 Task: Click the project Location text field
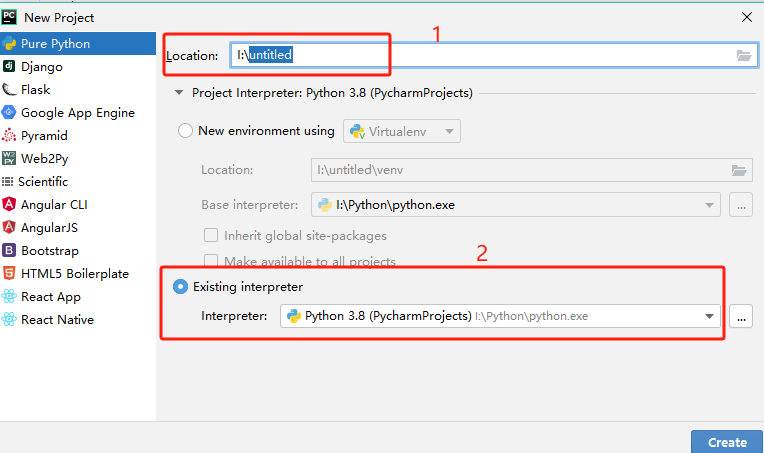pyautogui.click(x=494, y=55)
